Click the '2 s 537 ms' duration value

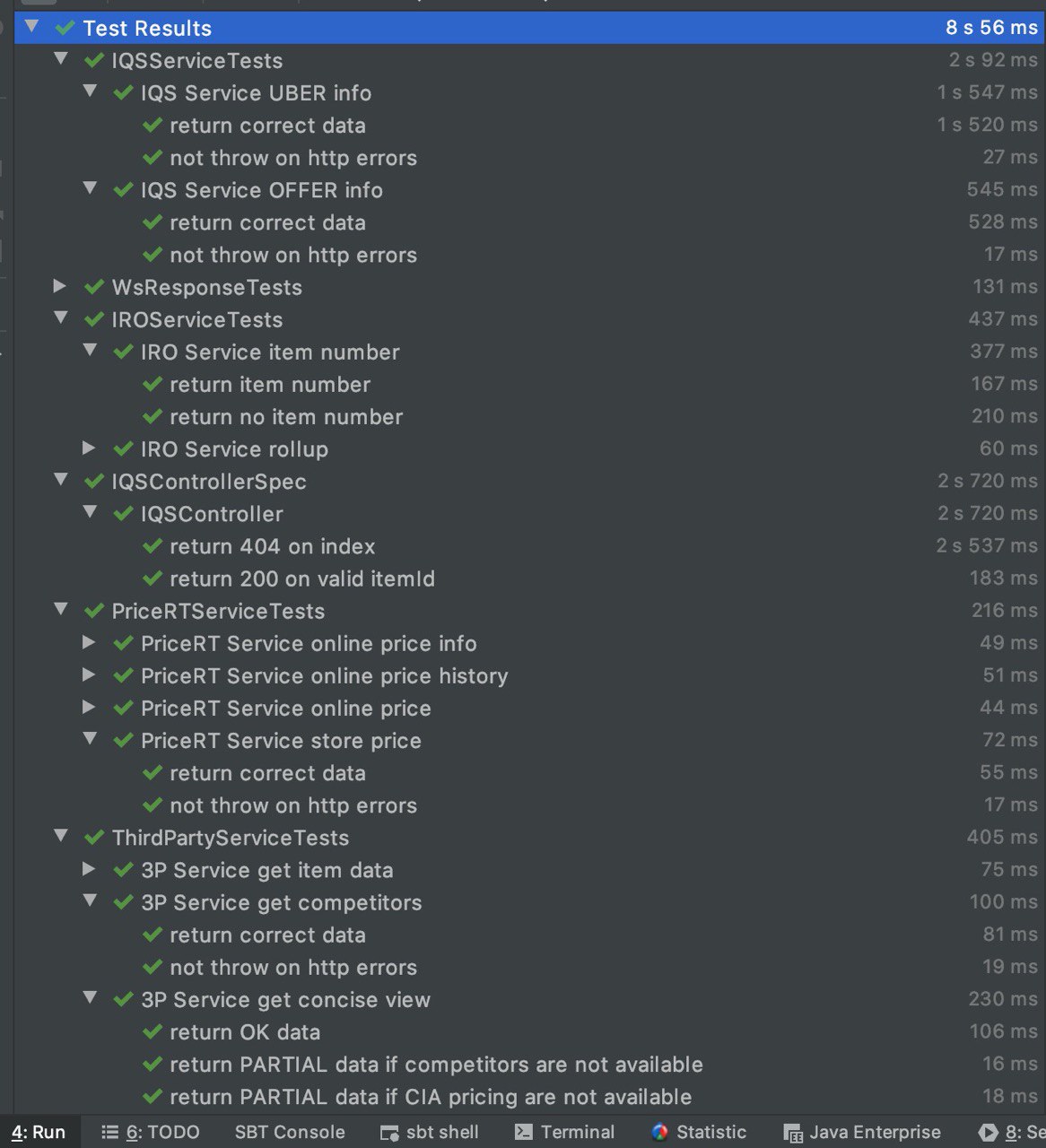click(x=987, y=545)
